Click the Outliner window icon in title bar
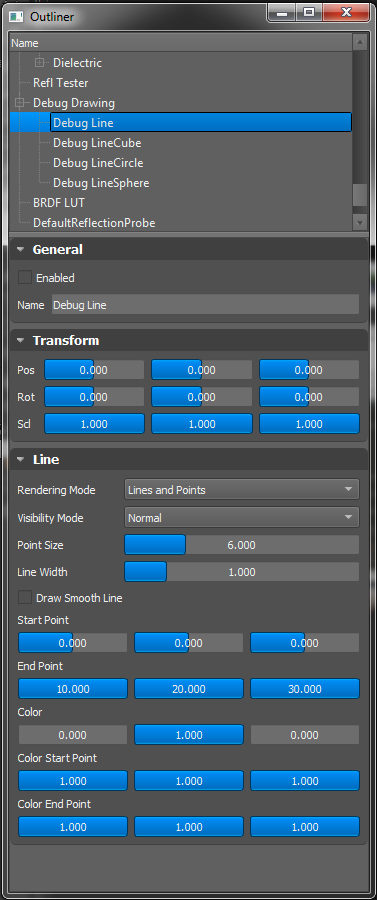377x900 pixels. tap(17, 17)
